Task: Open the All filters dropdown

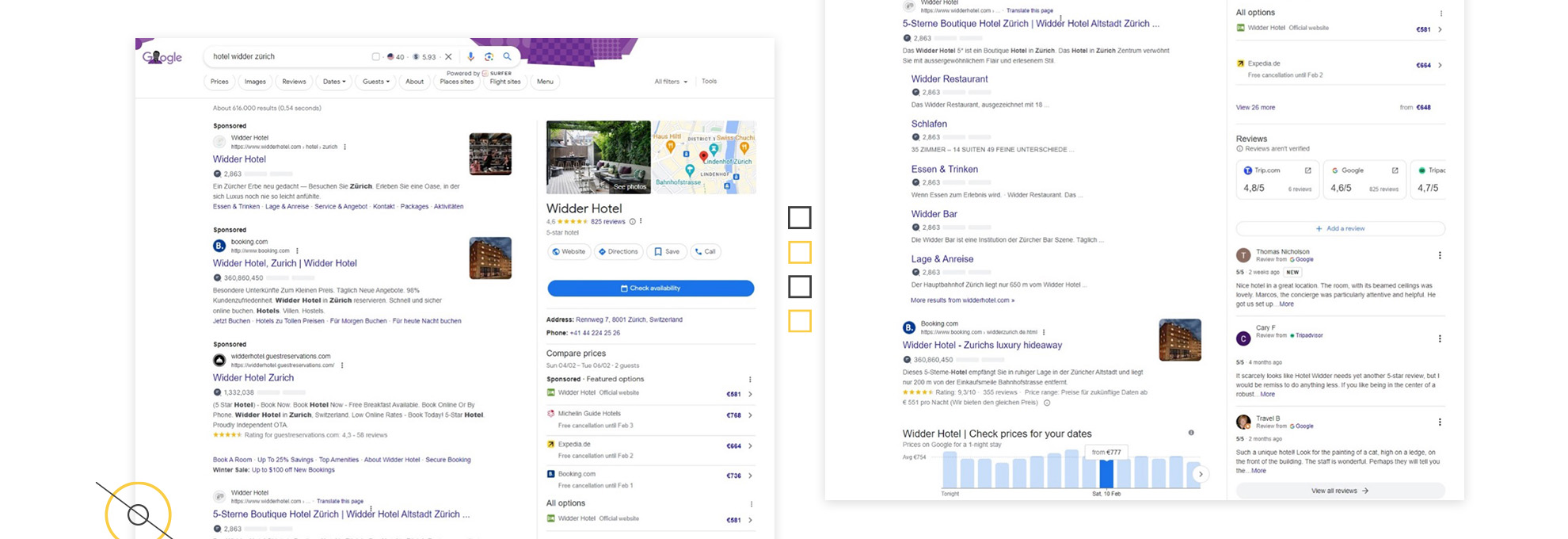Action: pos(671,82)
